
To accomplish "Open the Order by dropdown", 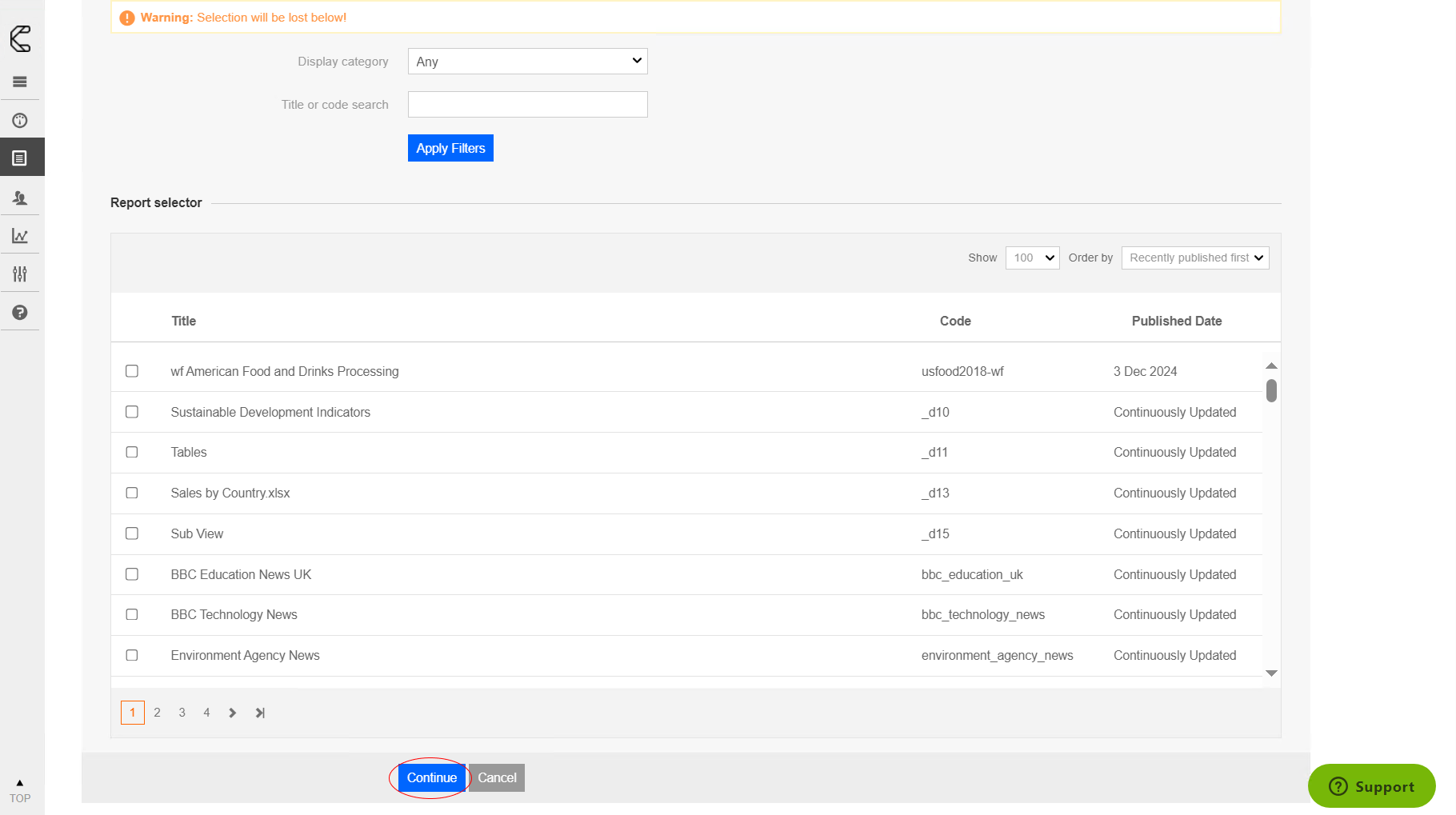I will click(x=1194, y=258).
